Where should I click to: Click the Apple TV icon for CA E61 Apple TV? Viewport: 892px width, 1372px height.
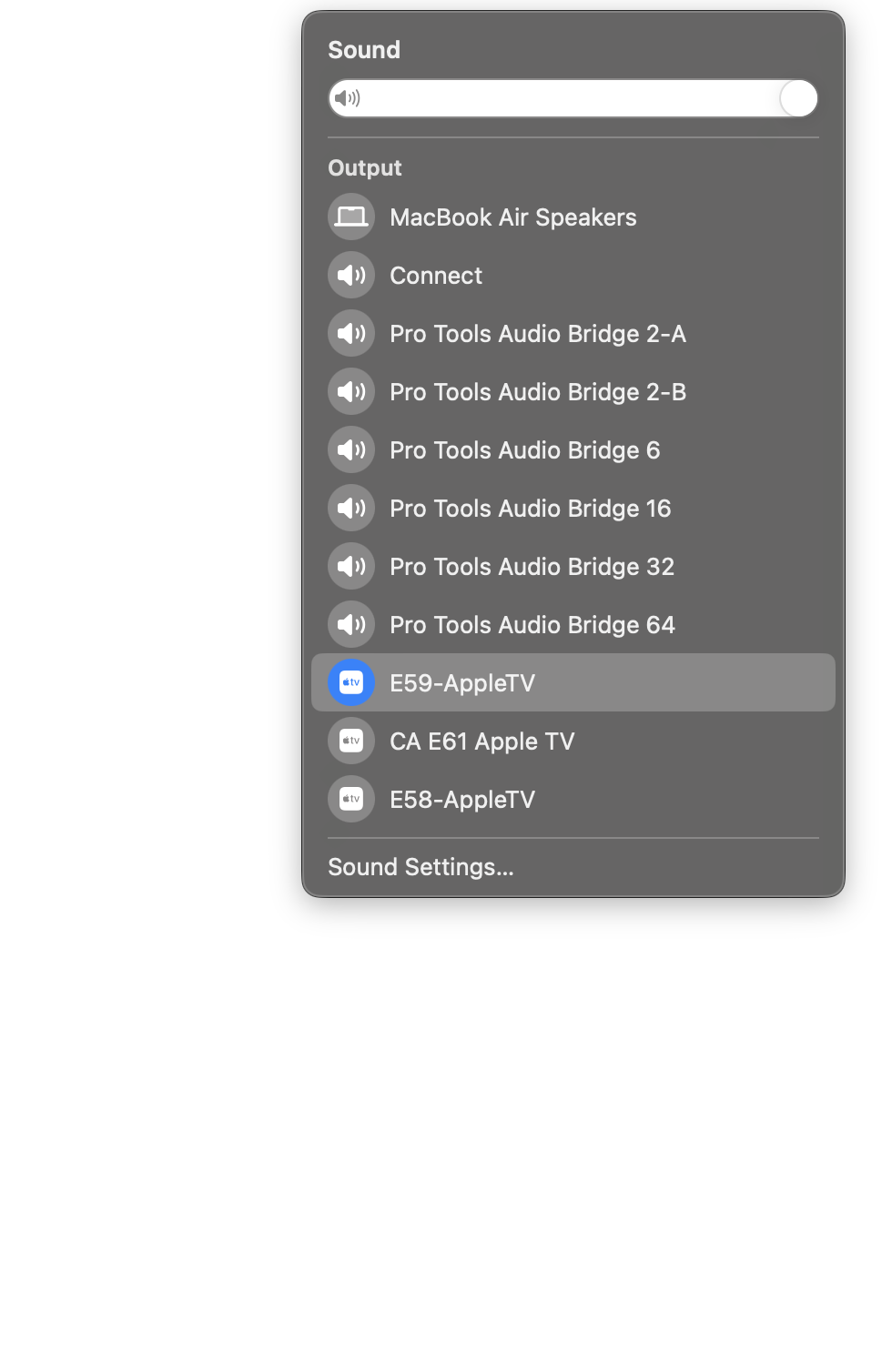tap(351, 741)
